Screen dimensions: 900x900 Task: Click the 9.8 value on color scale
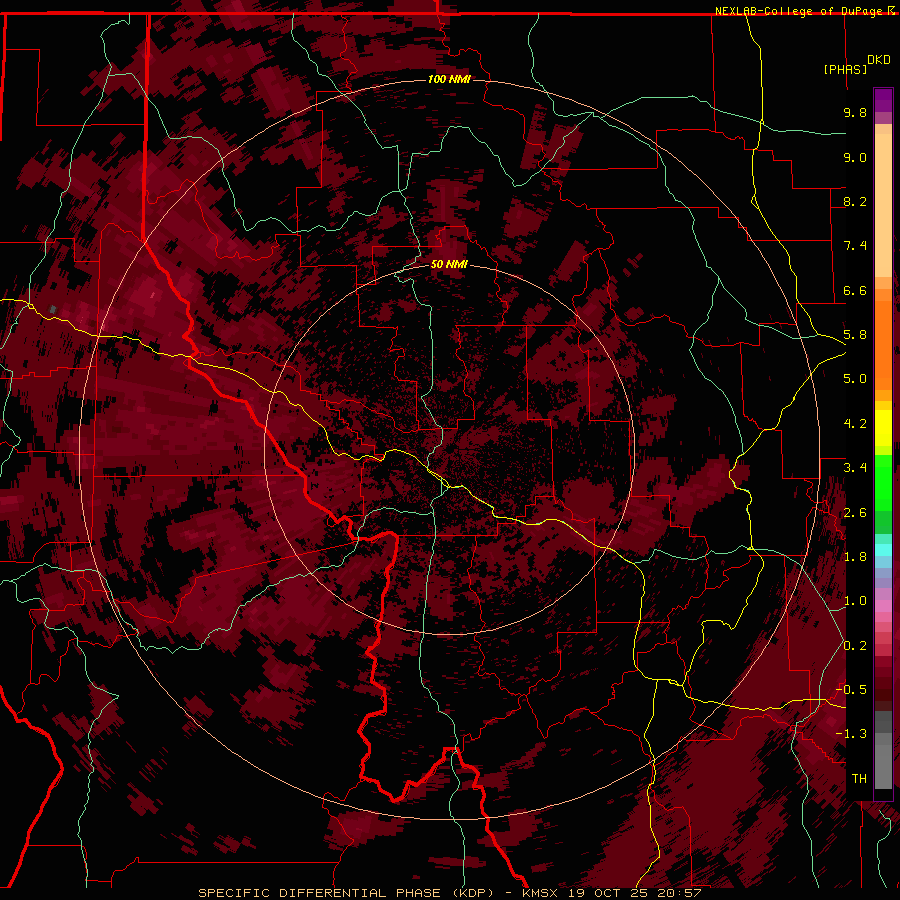[x=855, y=112]
